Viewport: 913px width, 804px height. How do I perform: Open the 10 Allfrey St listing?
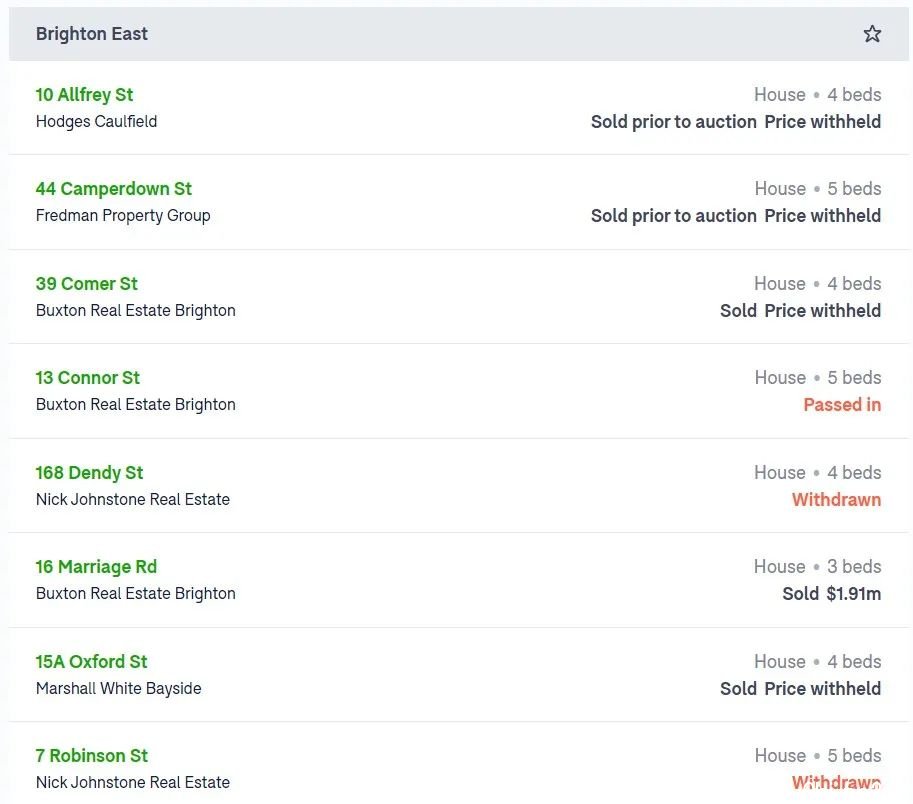tap(84, 94)
